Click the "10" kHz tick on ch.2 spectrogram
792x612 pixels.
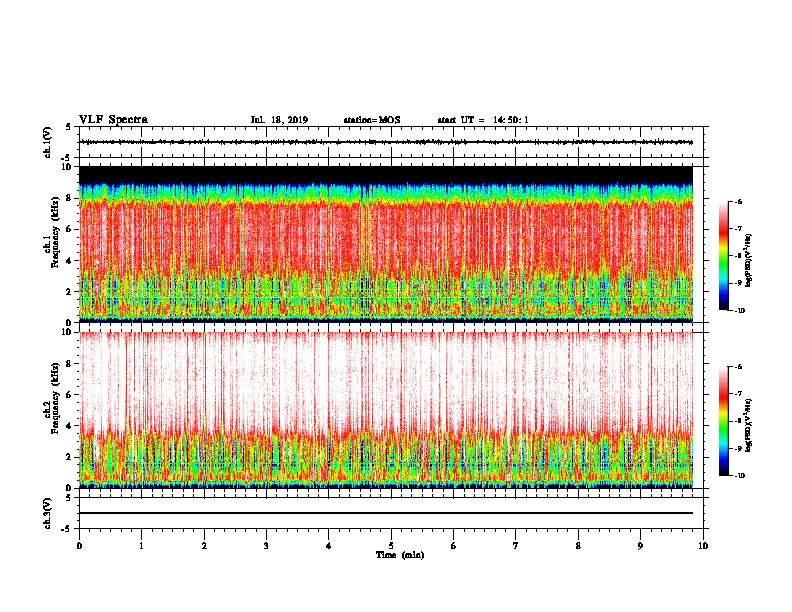point(68,332)
